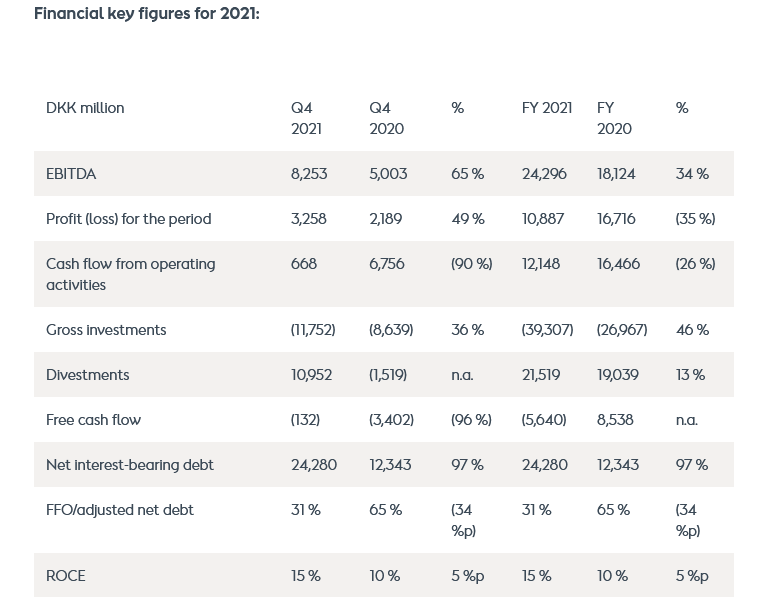Image resolution: width=764 pixels, height=597 pixels.
Task: Click the EBITDA Q4 2021 value 8,253
Action: 309,174
